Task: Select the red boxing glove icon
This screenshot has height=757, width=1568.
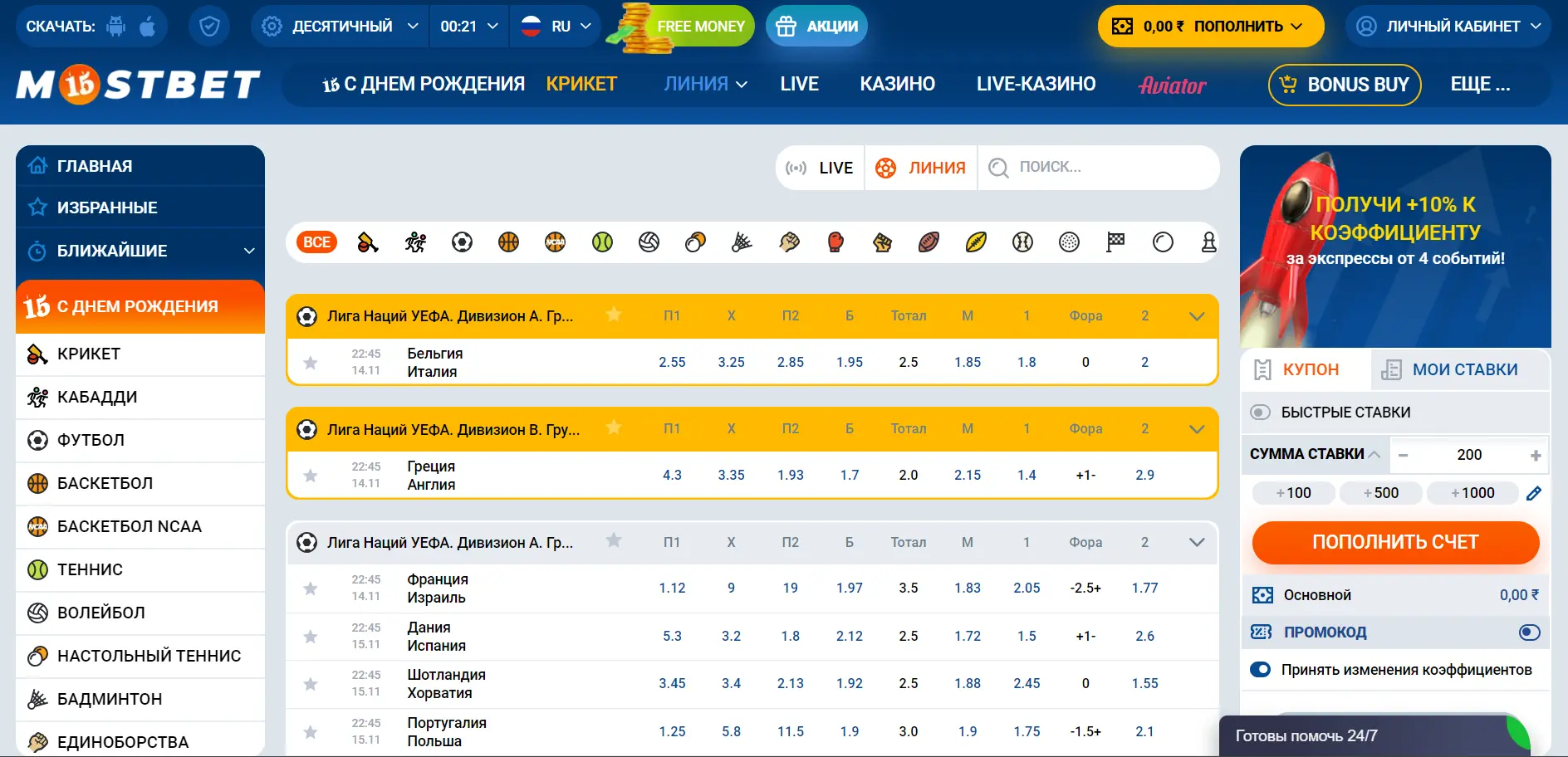Action: point(835,242)
